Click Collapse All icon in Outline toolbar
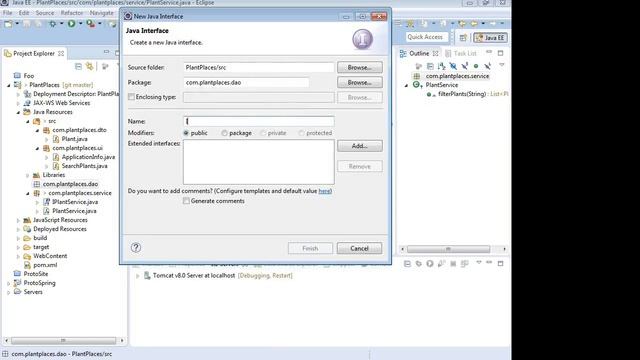 [430, 66]
